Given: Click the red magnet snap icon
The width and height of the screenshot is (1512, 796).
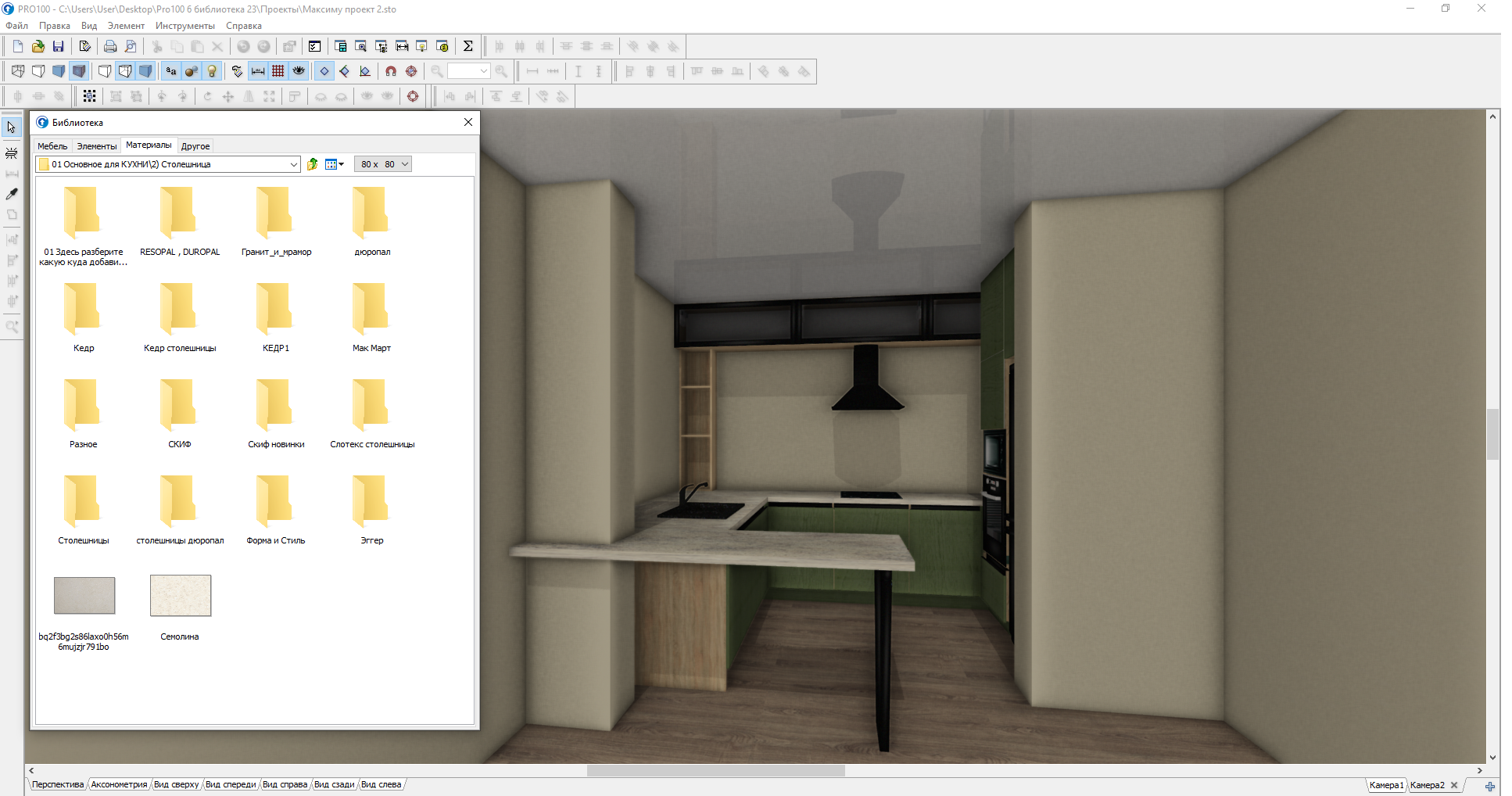Looking at the screenshot, I should pyautogui.click(x=391, y=71).
